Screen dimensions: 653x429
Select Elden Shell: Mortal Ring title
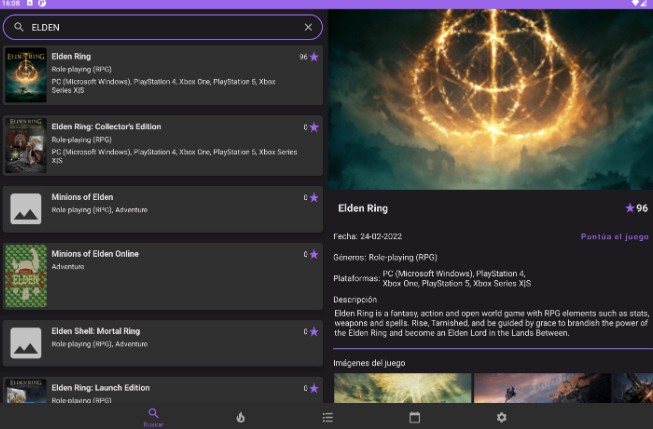pyautogui.click(x=96, y=331)
